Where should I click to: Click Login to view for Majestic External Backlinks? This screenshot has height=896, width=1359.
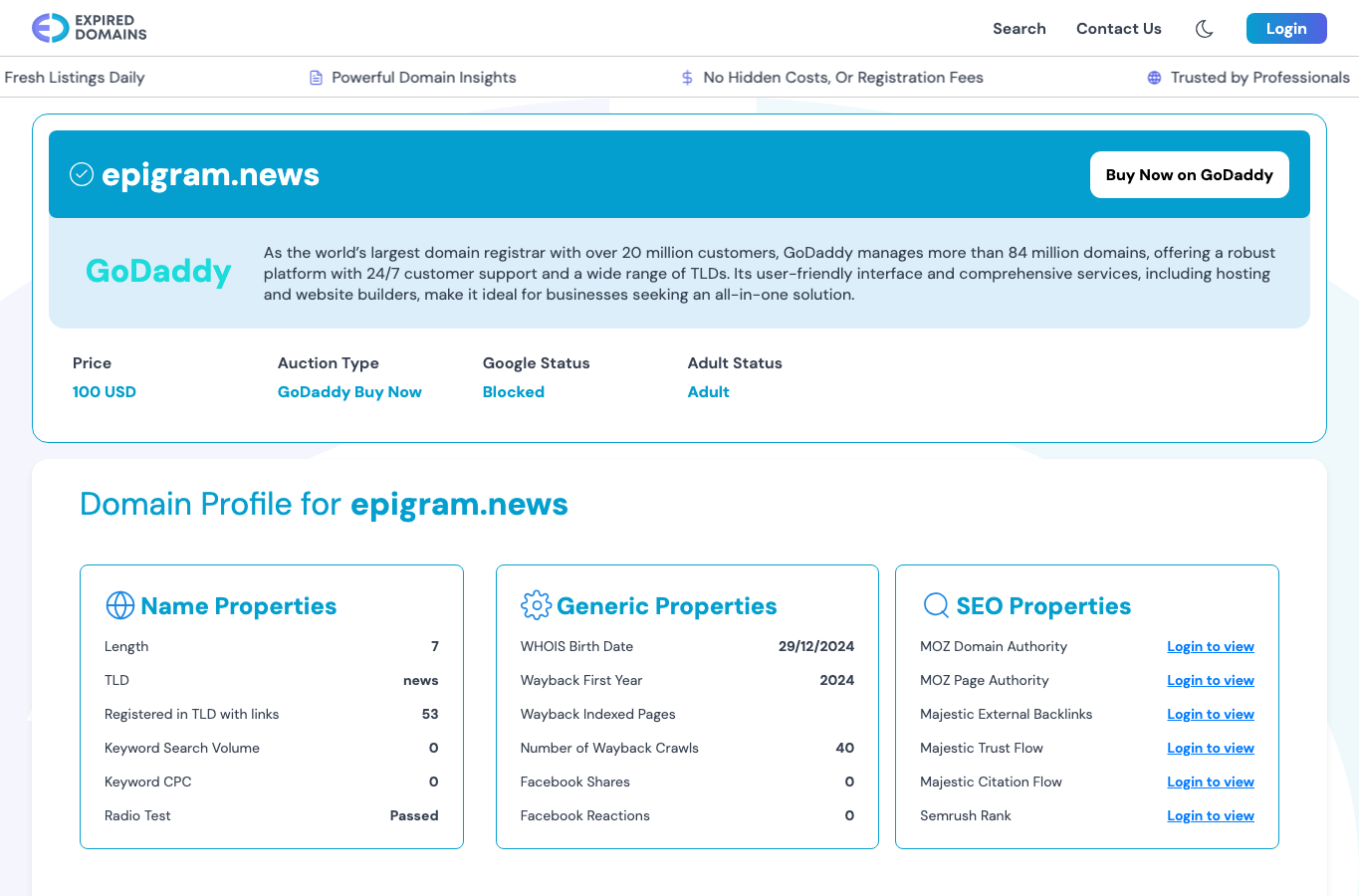click(x=1211, y=715)
